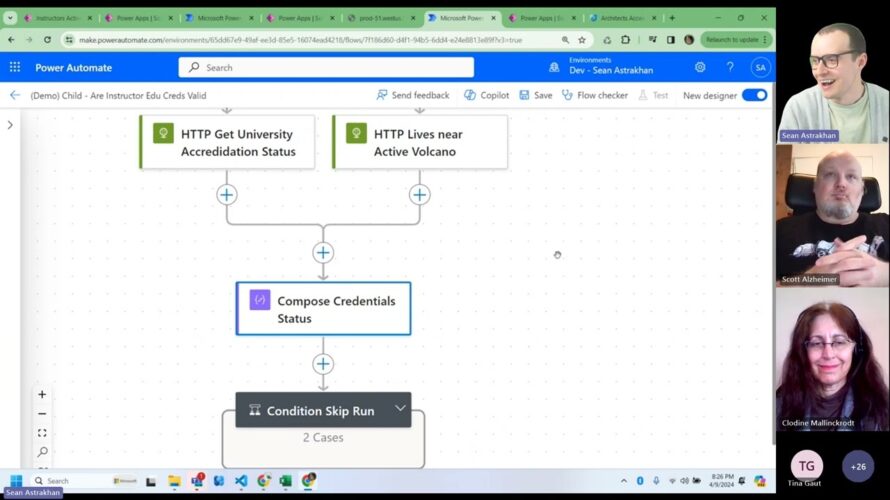Viewport: 890px width, 500px height.
Task: Open Visual Studio Code from the taskbar
Action: [x=241, y=481]
